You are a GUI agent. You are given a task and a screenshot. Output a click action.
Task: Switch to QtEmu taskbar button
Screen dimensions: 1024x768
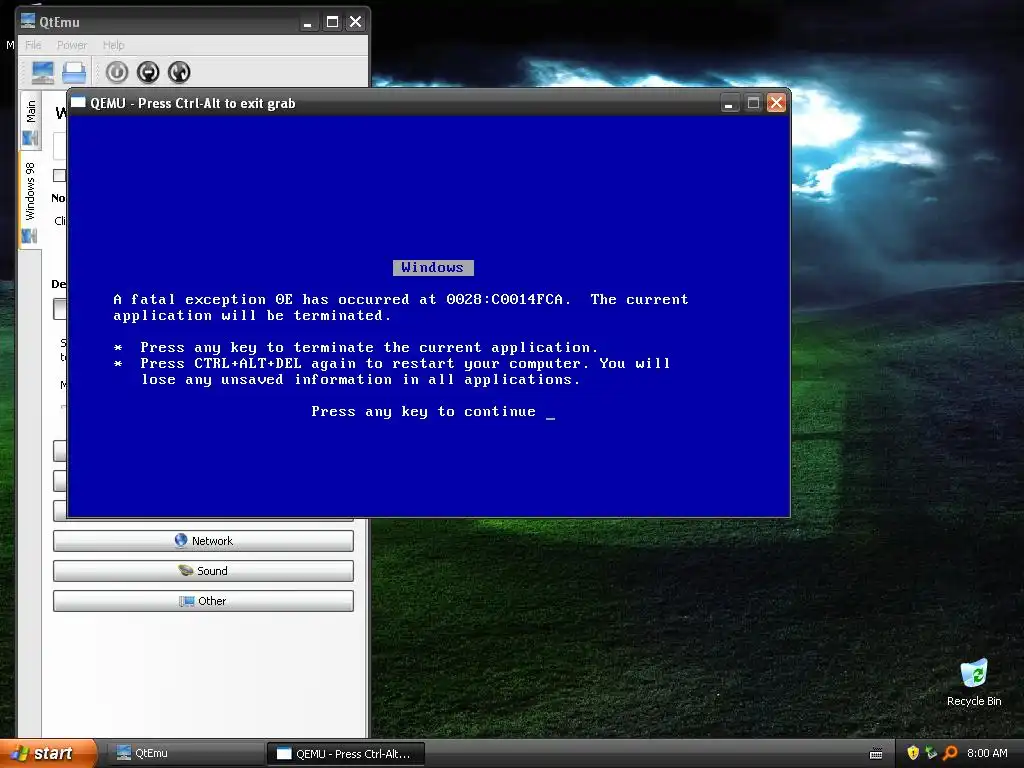pyautogui.click(x=184, y=754)
